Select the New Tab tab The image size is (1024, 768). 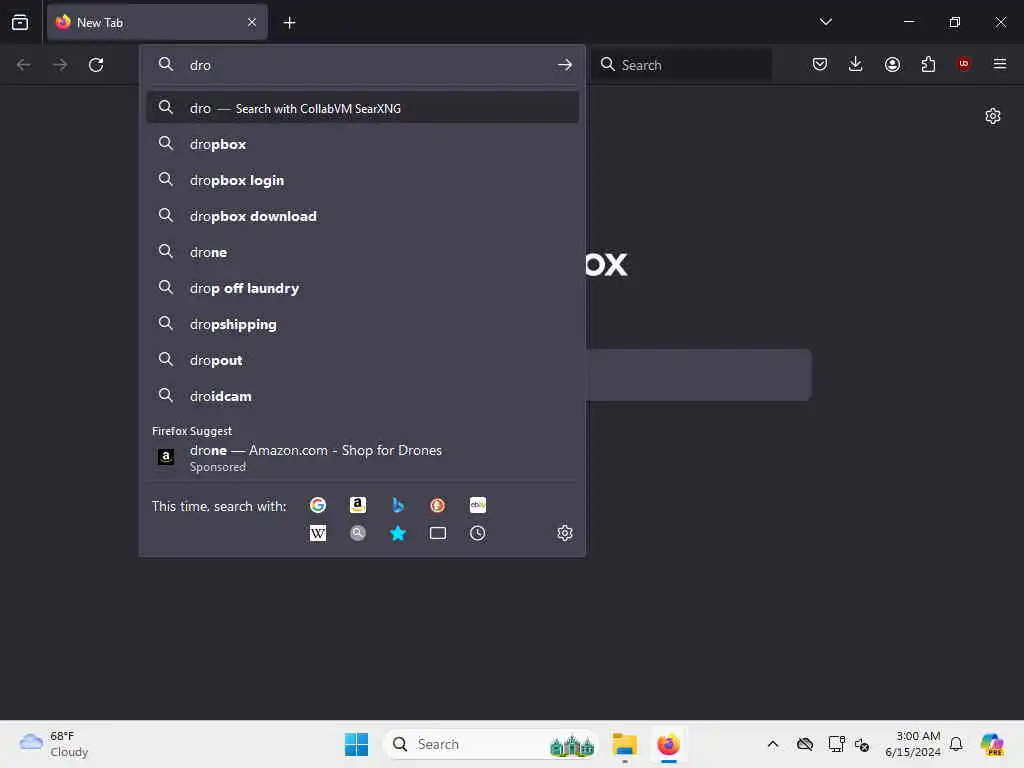(157, 23)
